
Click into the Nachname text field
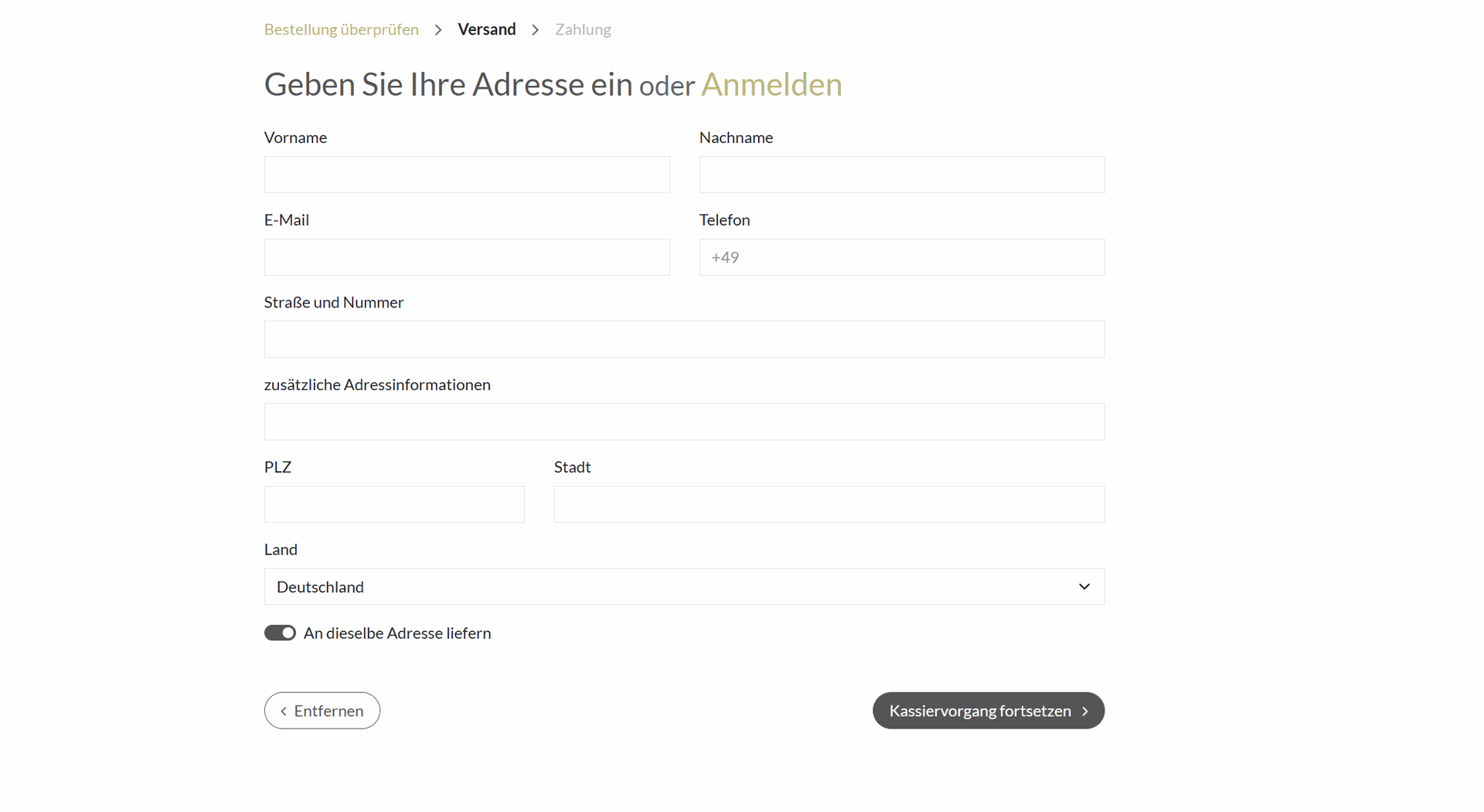point(901,175)
